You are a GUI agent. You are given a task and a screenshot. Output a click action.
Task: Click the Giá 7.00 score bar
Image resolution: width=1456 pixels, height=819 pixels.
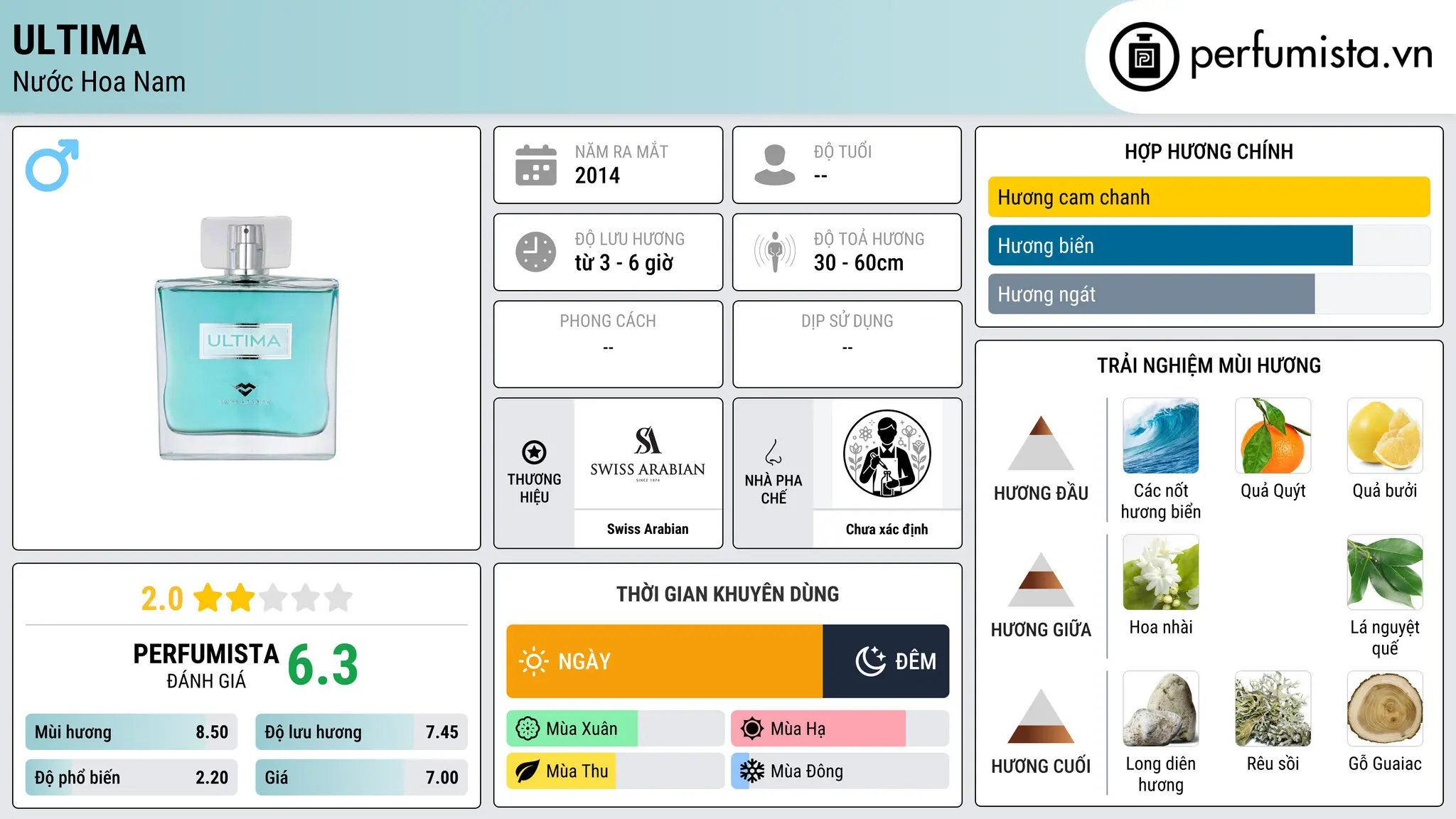click(362, 778)
